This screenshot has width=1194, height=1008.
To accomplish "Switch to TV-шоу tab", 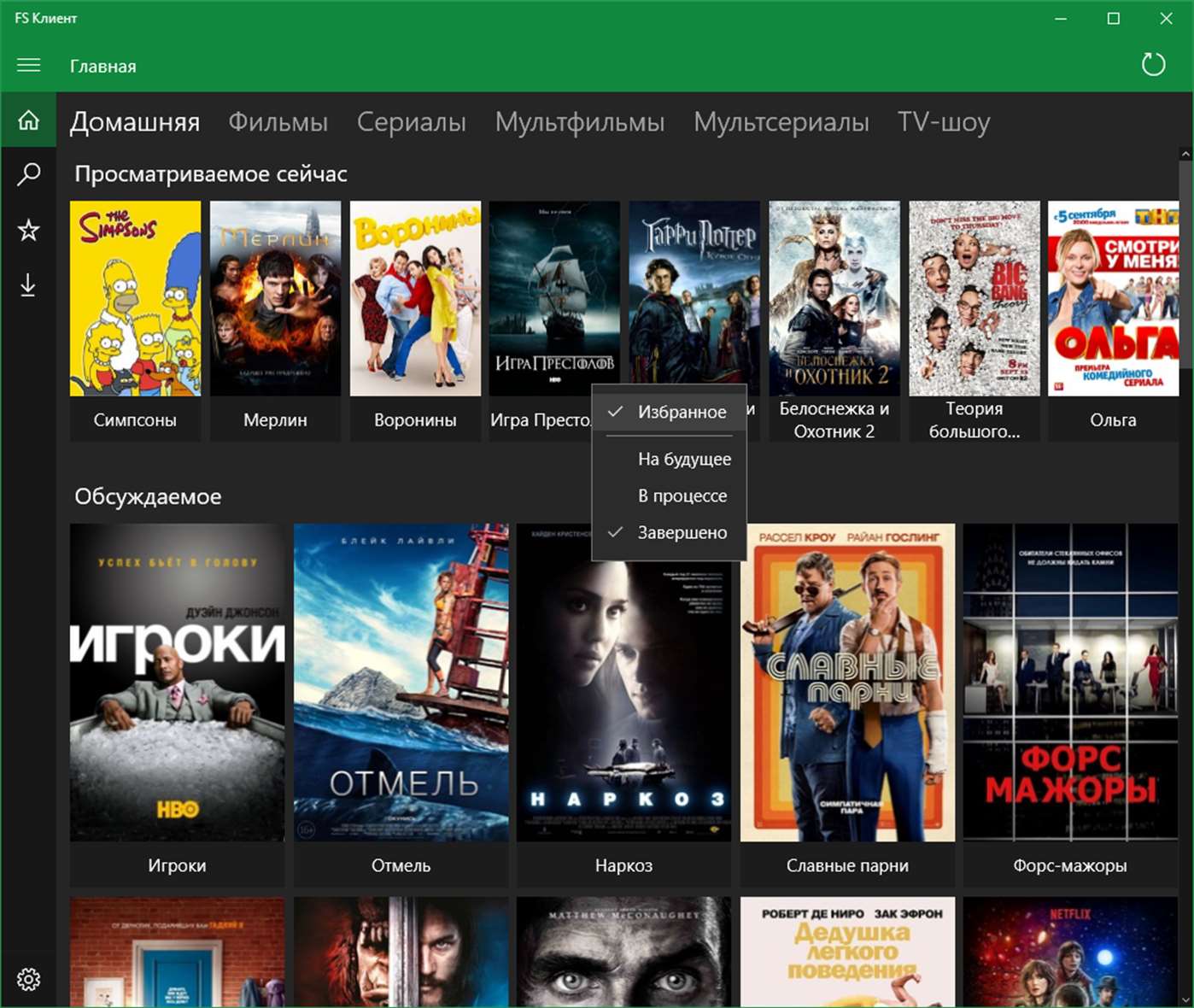I will [943, 122].
